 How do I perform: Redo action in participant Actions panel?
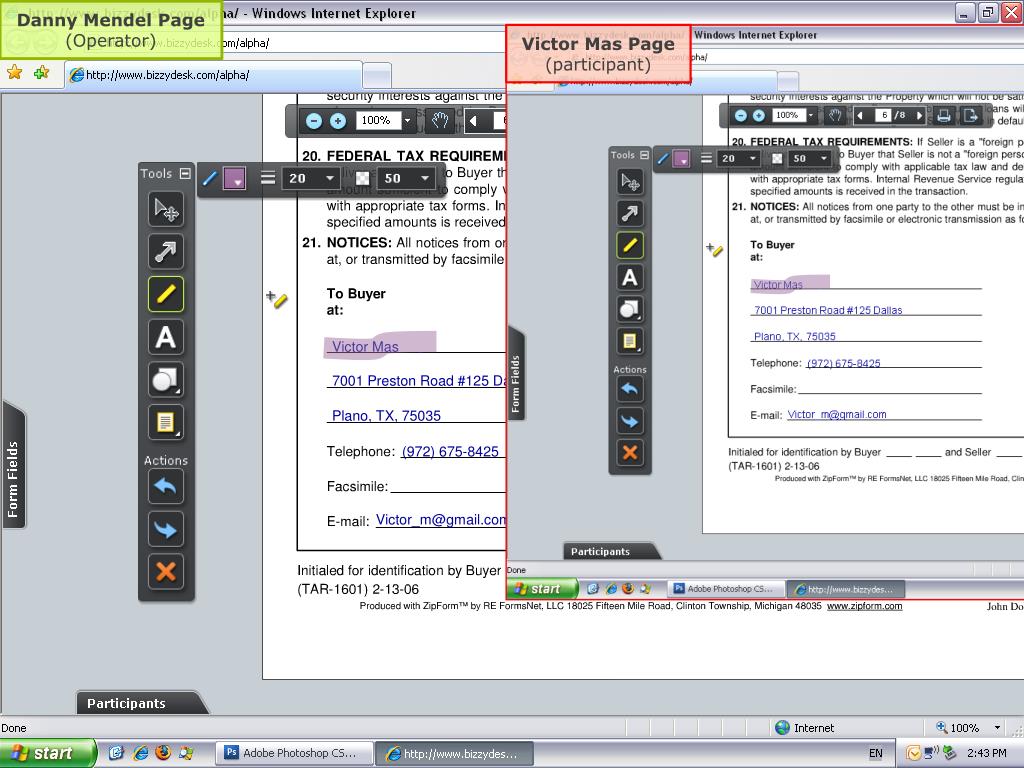(630, 421)
